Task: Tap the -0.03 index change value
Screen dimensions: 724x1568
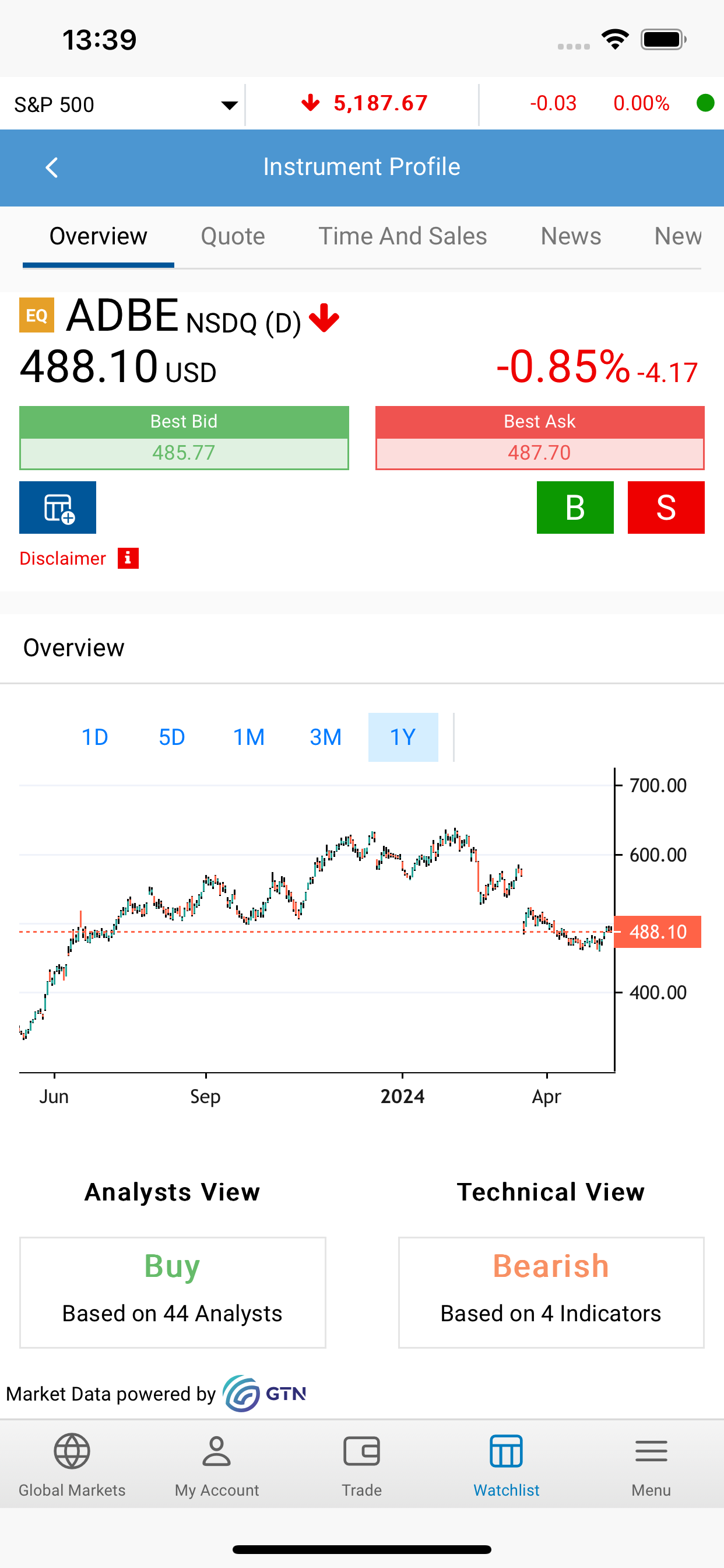Action: [553, 103]
